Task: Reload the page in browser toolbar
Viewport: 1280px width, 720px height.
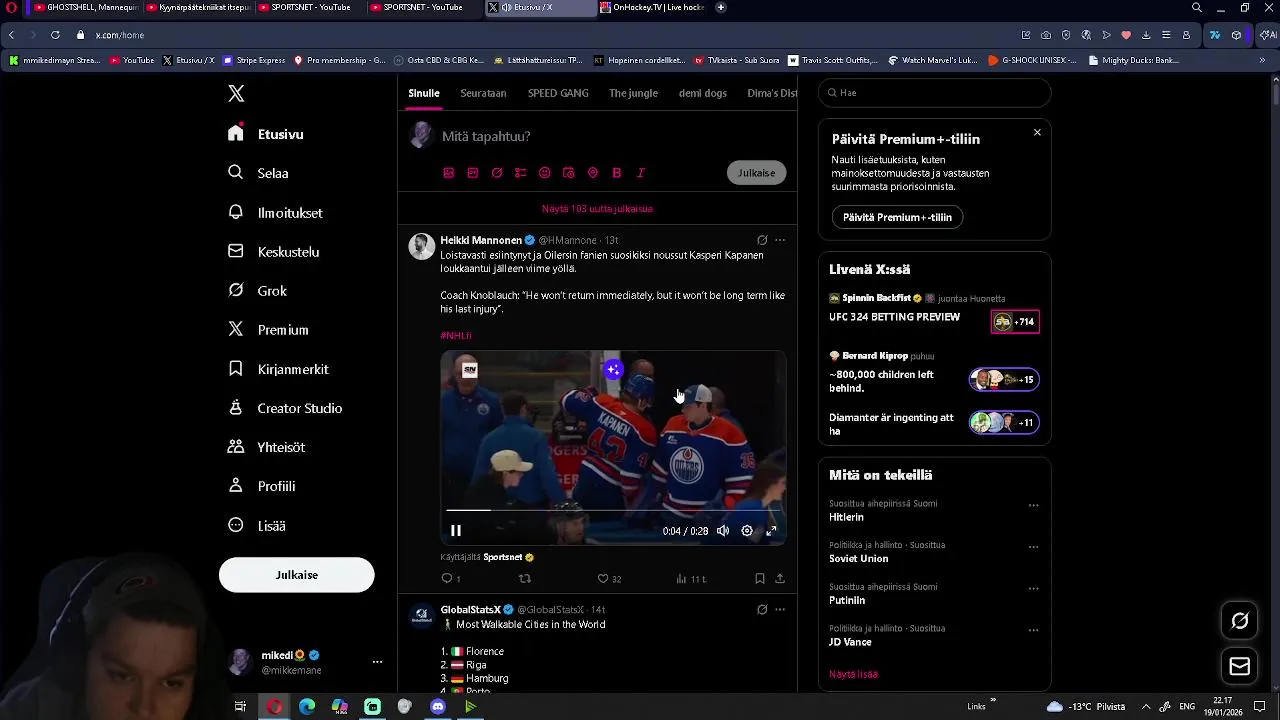Action: pos(55,35)
